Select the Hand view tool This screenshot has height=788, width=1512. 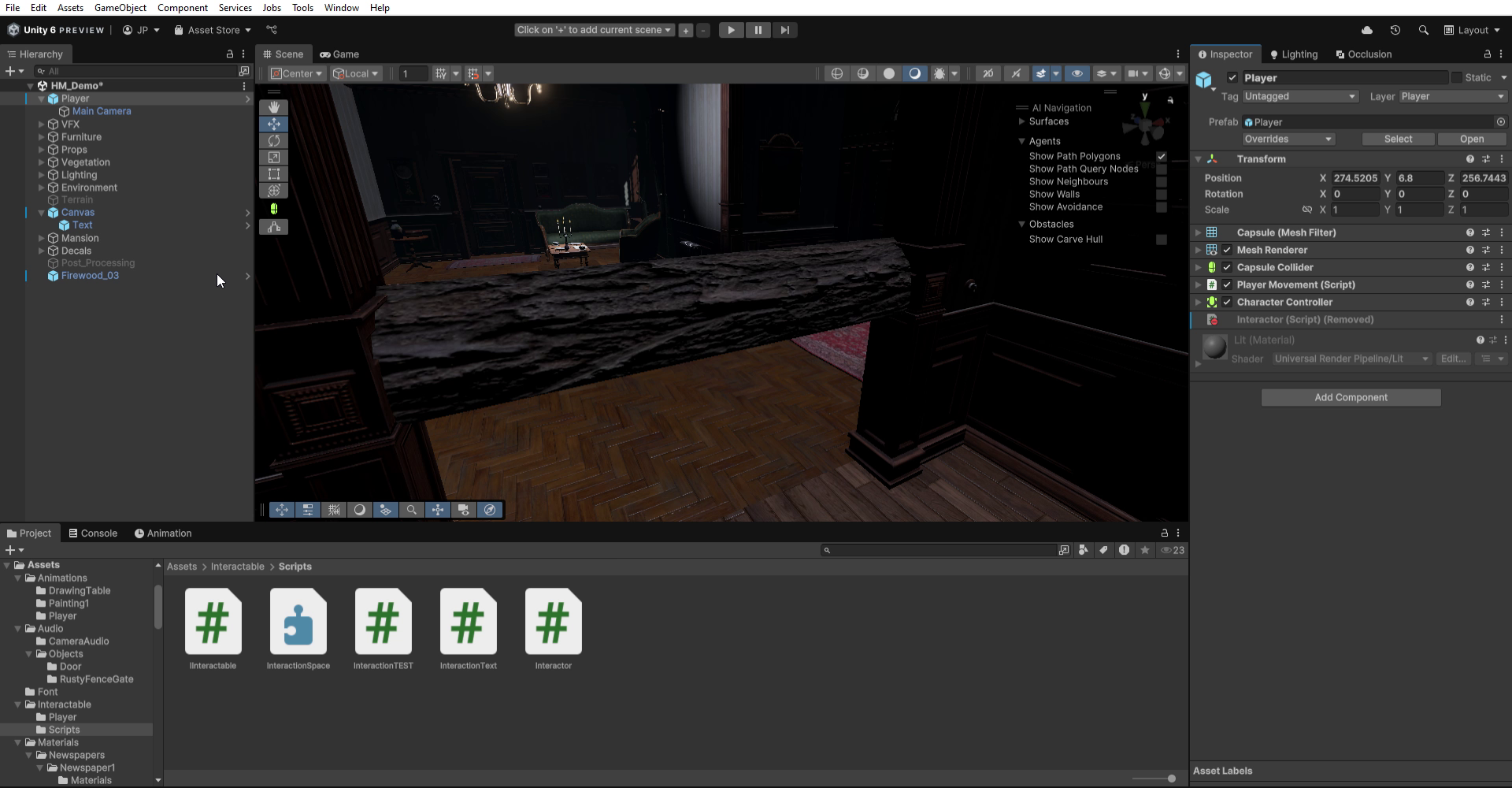274,107
